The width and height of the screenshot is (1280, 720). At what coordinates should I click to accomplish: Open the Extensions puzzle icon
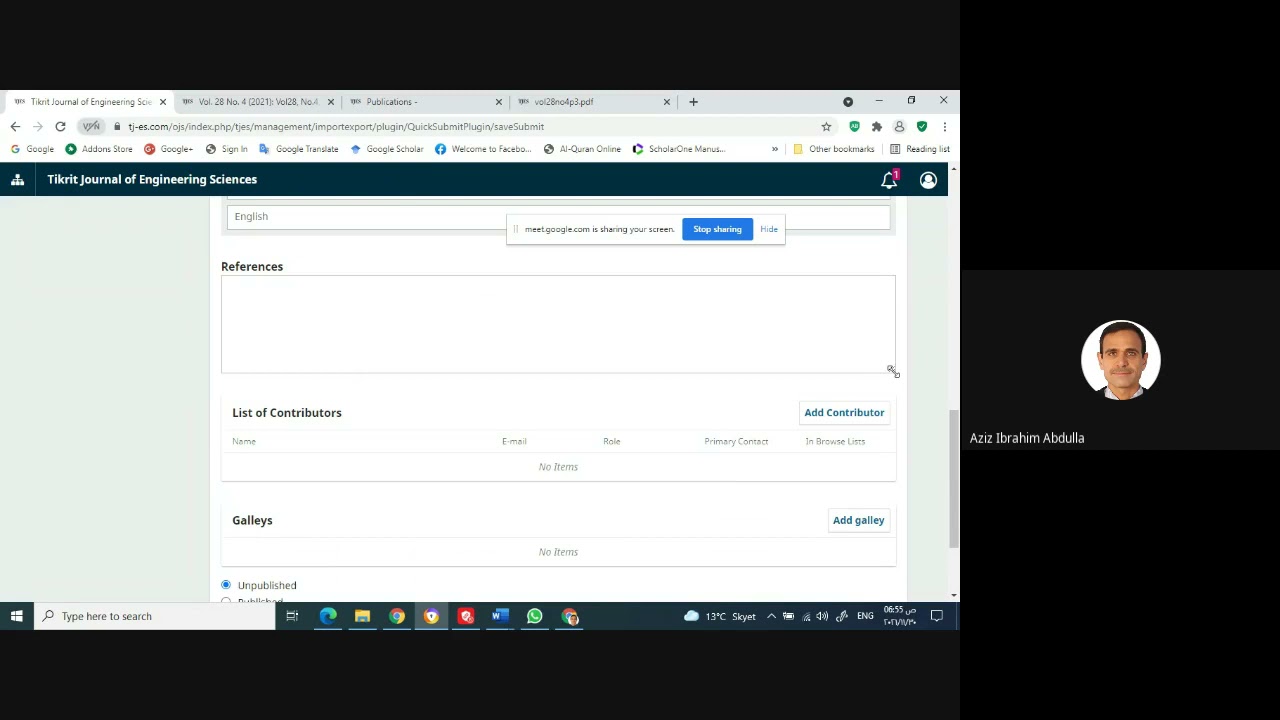coord(876,127)
